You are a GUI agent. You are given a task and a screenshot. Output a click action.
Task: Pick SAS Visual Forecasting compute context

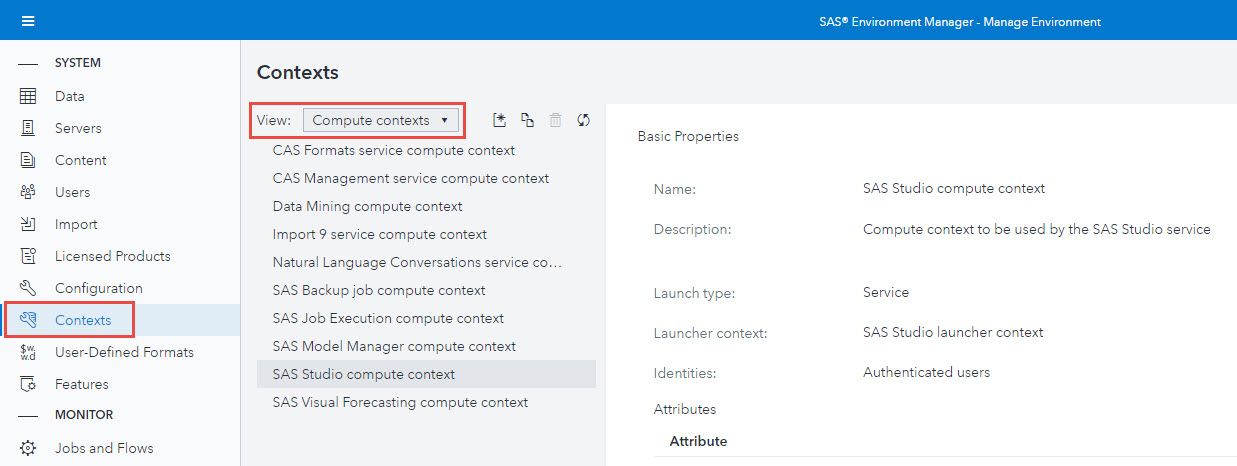400,402
